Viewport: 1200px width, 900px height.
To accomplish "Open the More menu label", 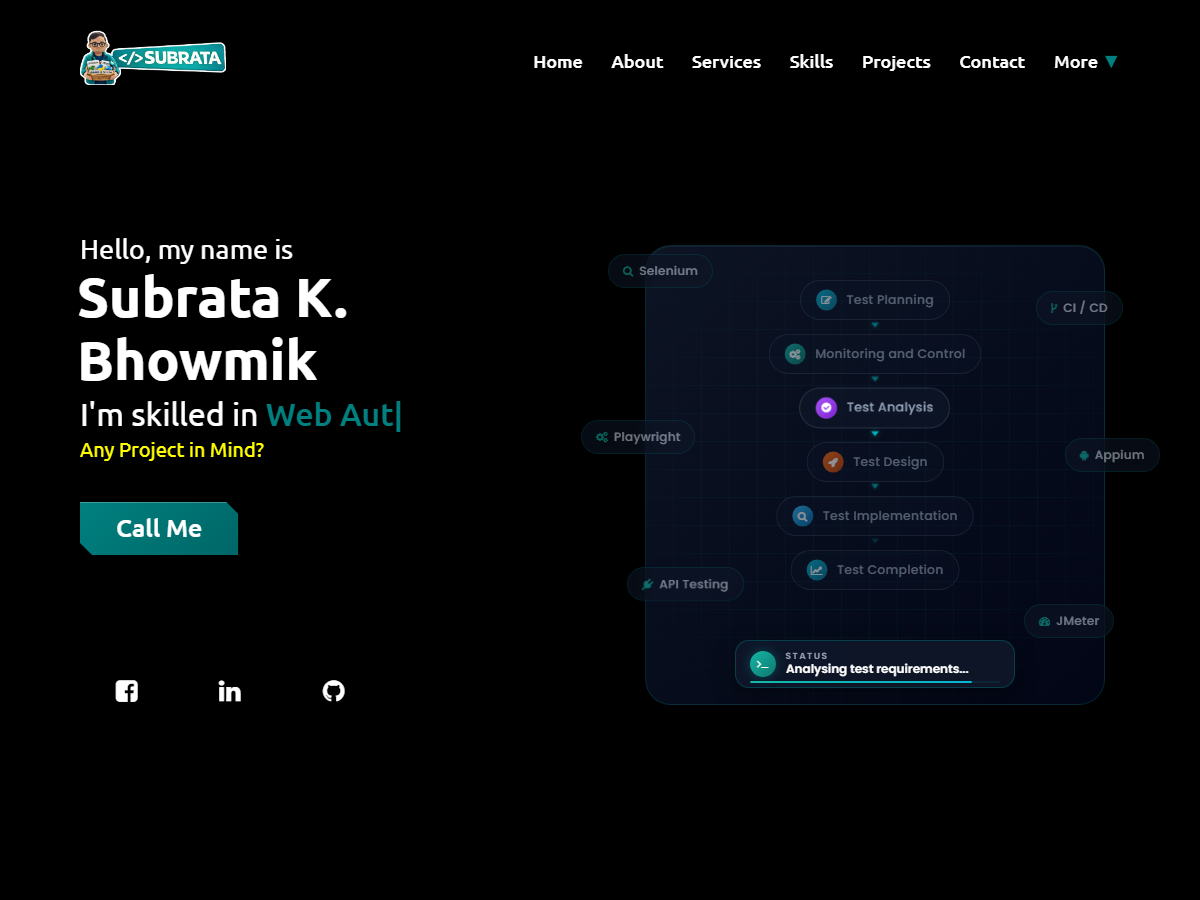I will (1076, 62).
